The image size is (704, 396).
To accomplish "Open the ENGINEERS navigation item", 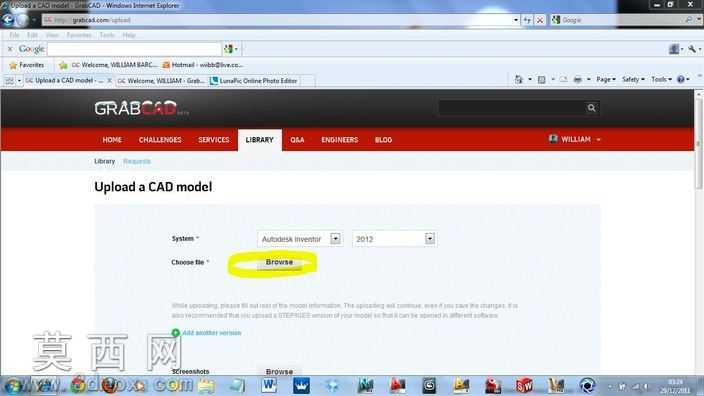I will 339,140.
